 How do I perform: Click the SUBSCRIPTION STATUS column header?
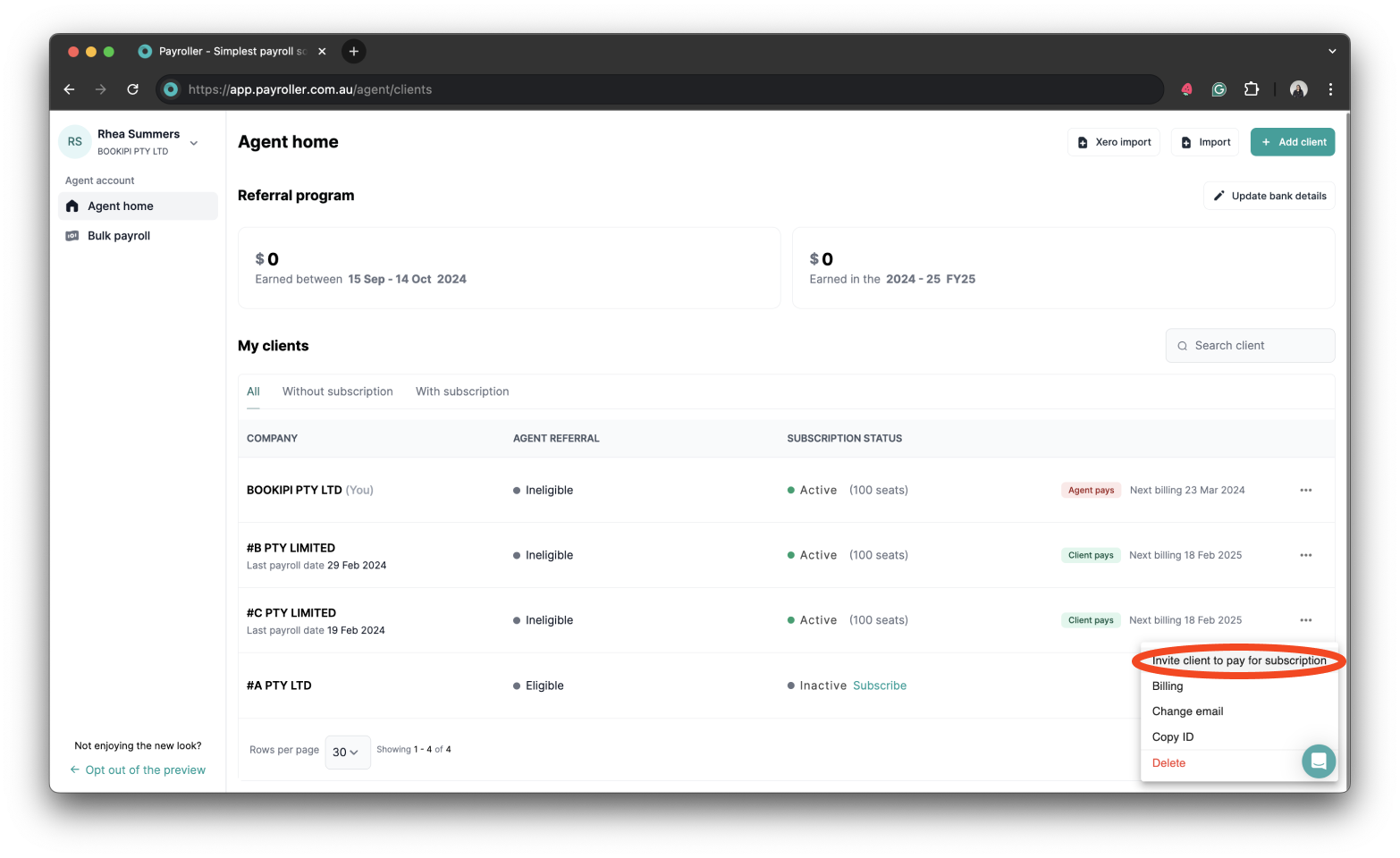pos(845,439)
